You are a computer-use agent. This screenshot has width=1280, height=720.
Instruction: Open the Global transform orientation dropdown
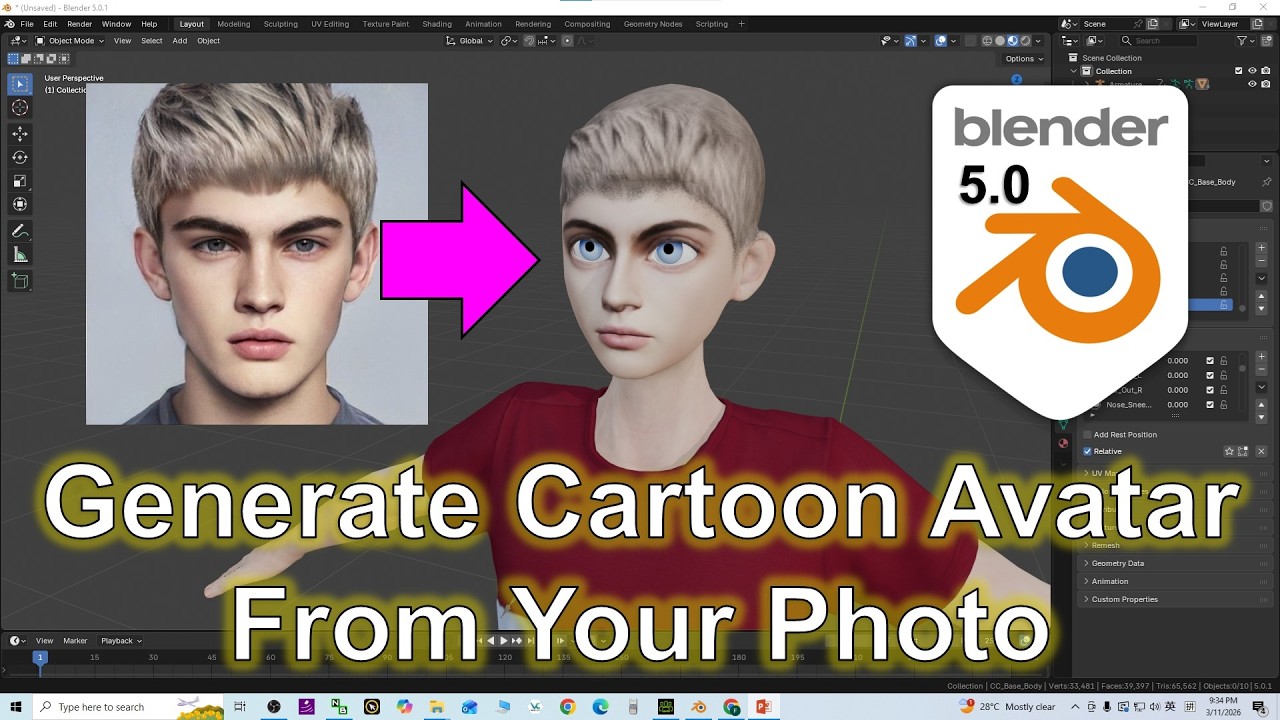(470, 41)
